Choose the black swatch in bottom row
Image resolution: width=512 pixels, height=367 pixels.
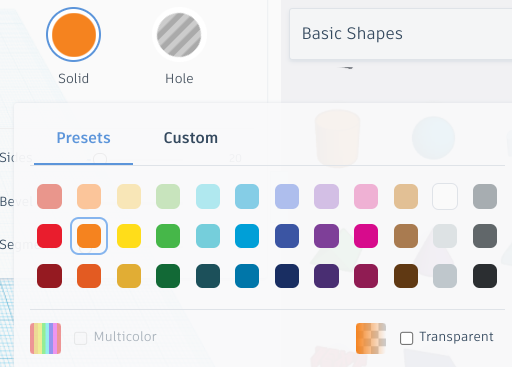click(x=485, y=276)
